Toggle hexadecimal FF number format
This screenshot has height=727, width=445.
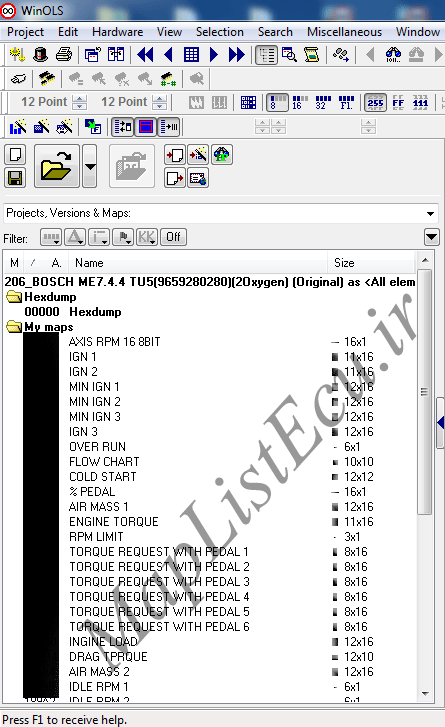tap(398, 102)
